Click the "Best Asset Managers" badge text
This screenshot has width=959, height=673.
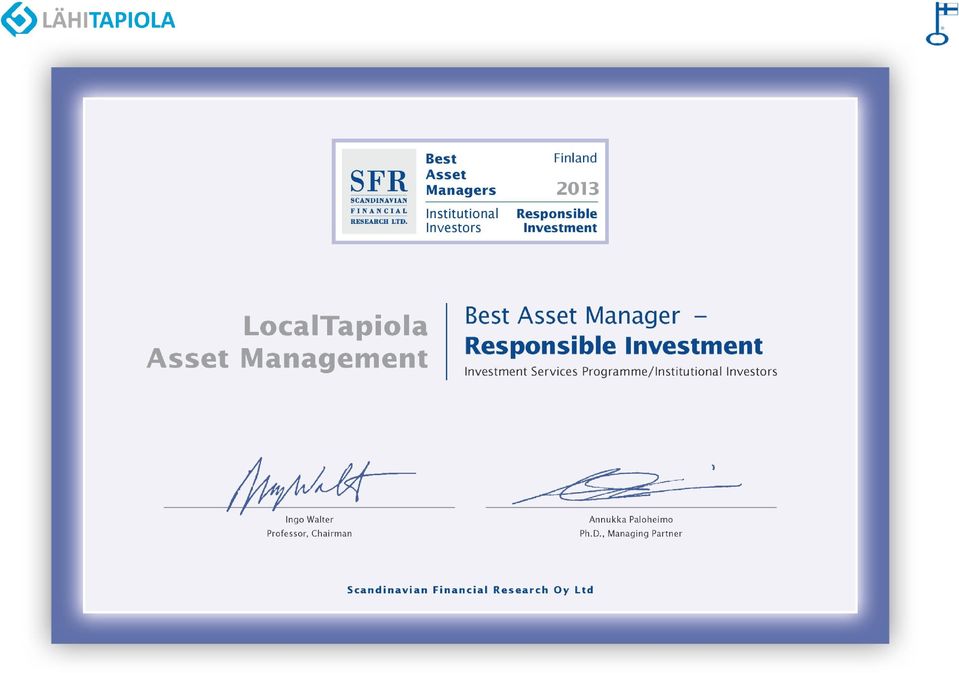coord(461,174)
